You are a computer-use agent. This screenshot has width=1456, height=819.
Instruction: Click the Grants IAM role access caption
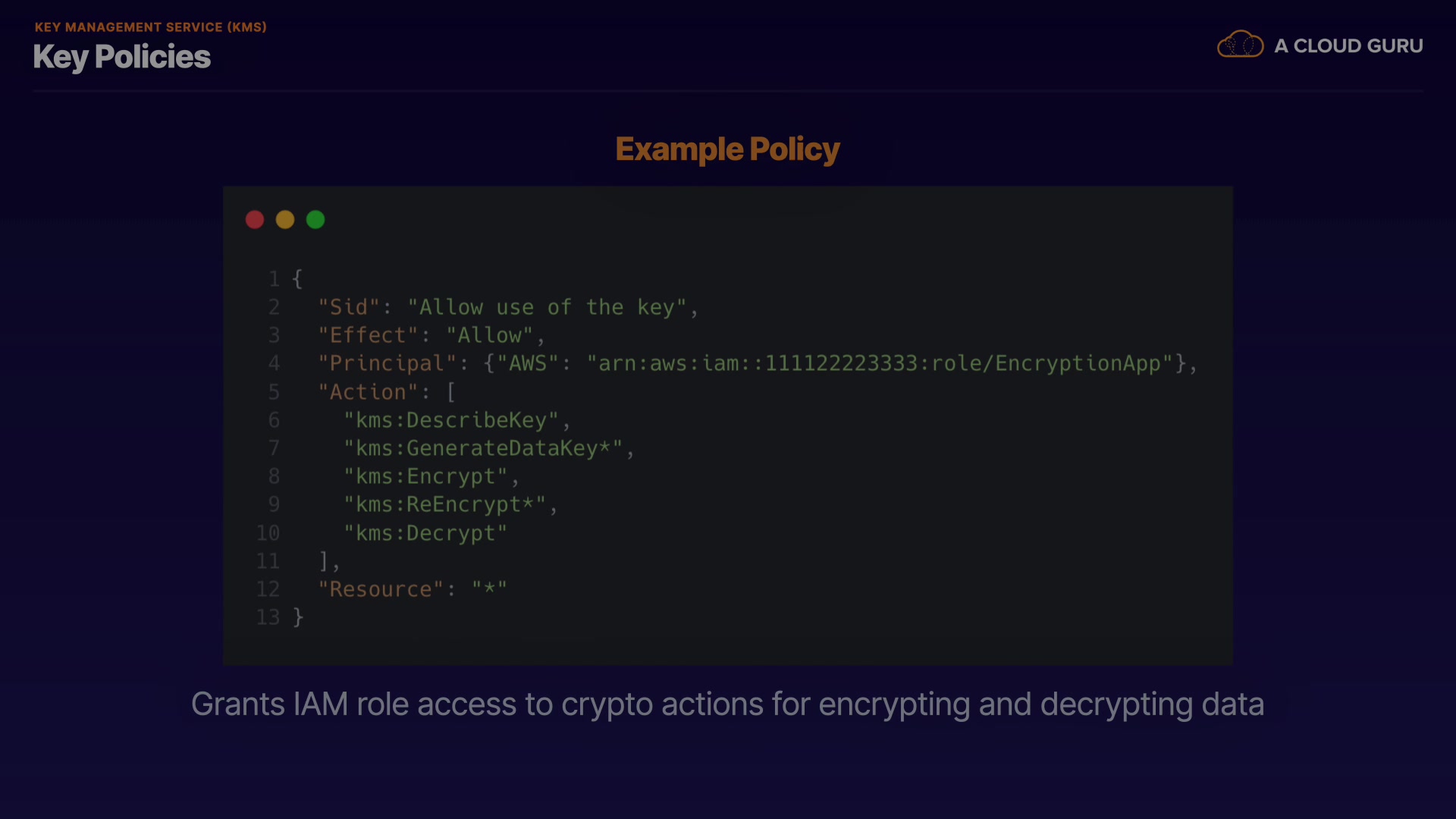coord(727,704)
